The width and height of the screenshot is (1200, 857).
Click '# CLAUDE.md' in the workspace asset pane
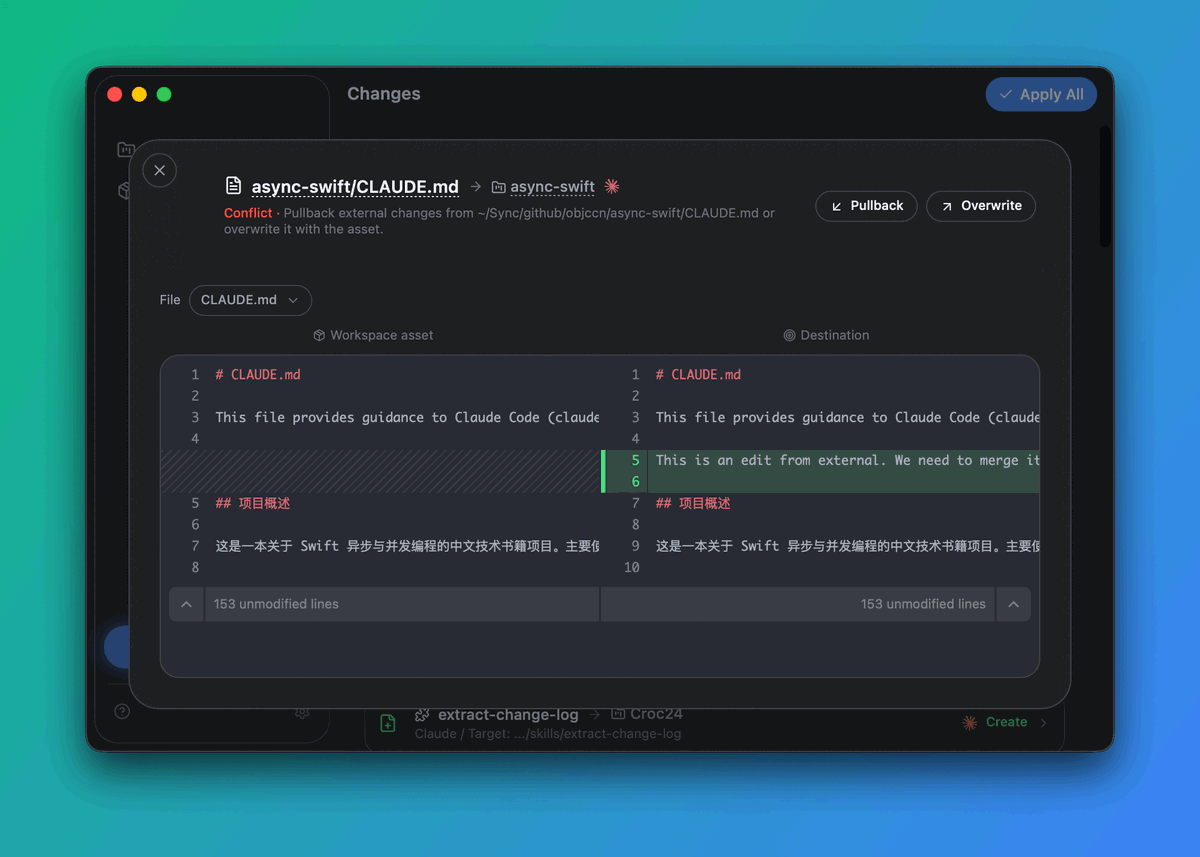[x=258, y=375]
